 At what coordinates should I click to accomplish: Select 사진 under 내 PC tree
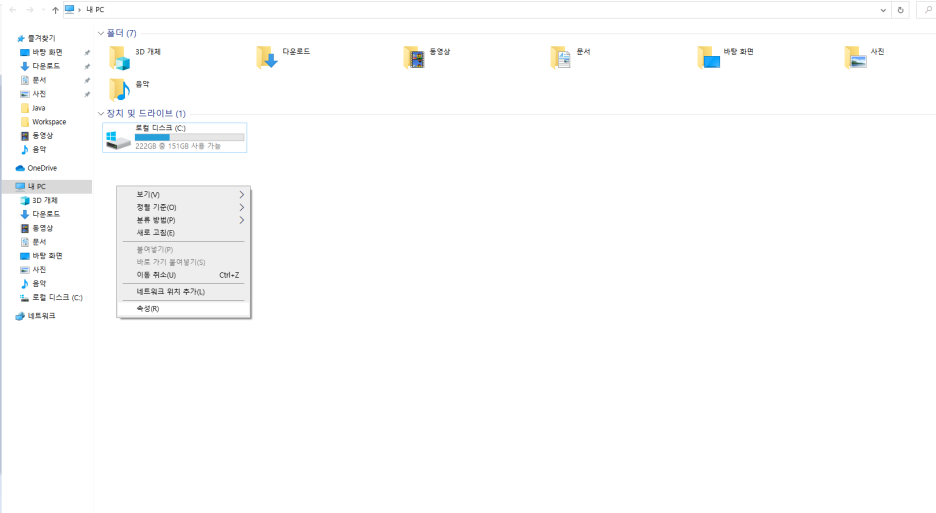(x=39, y=270)
